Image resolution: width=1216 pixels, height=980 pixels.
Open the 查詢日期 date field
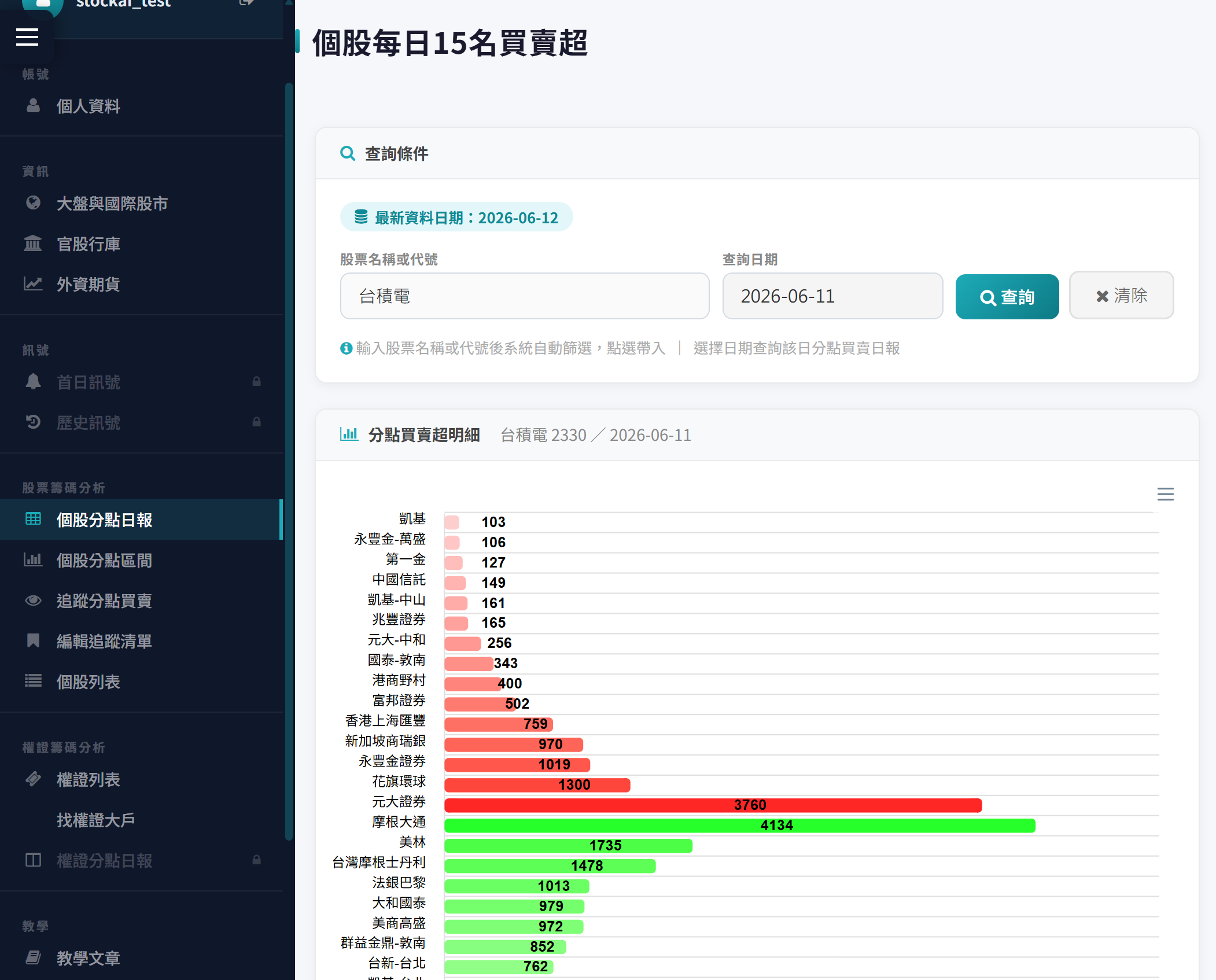pos(832,296)
